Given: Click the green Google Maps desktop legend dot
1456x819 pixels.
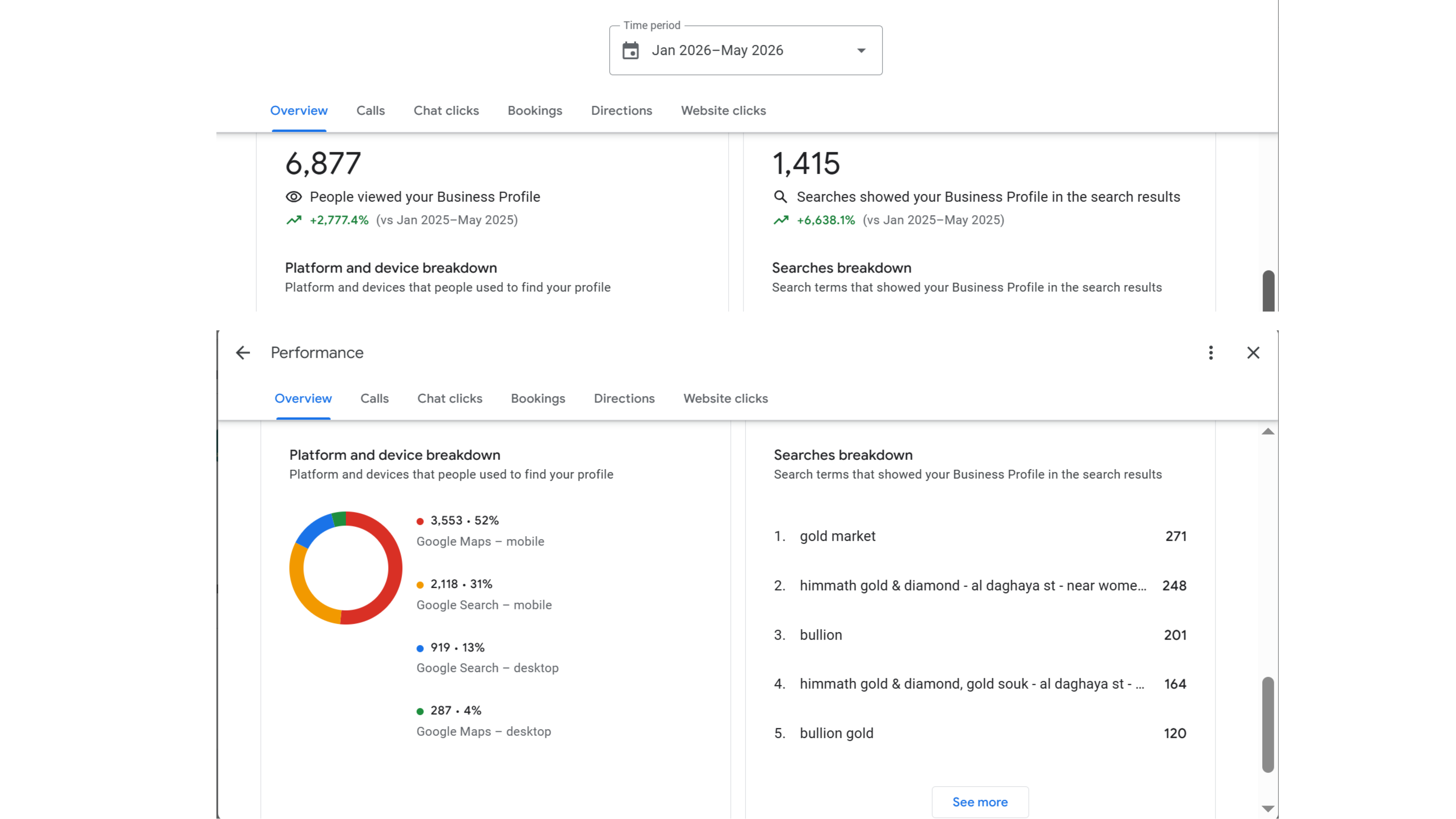Looking at the screenshot, I should coord(420,712).
